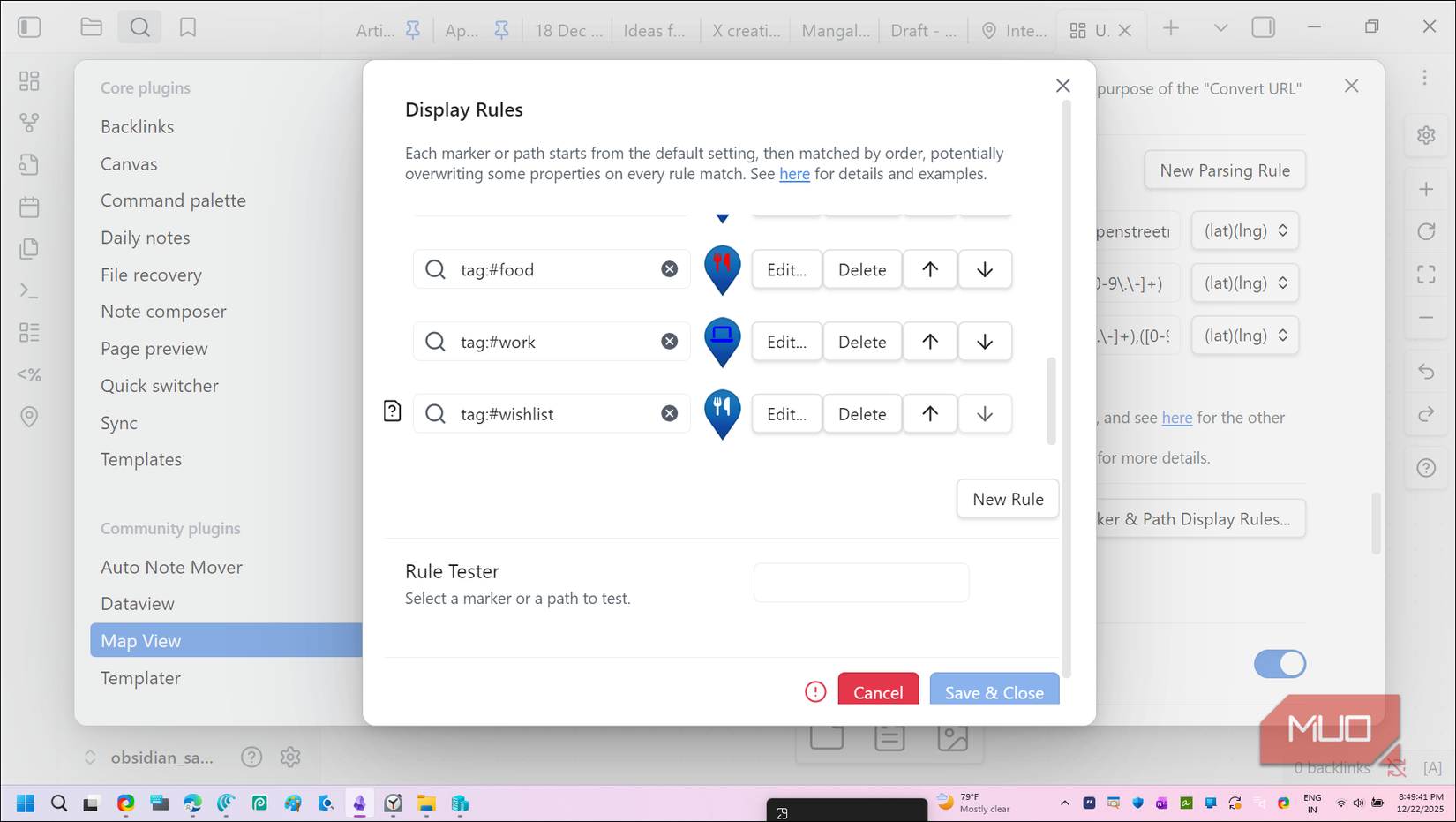Open the Windows Start menu
1456x822 pixels.
click(x=26, y=803)
